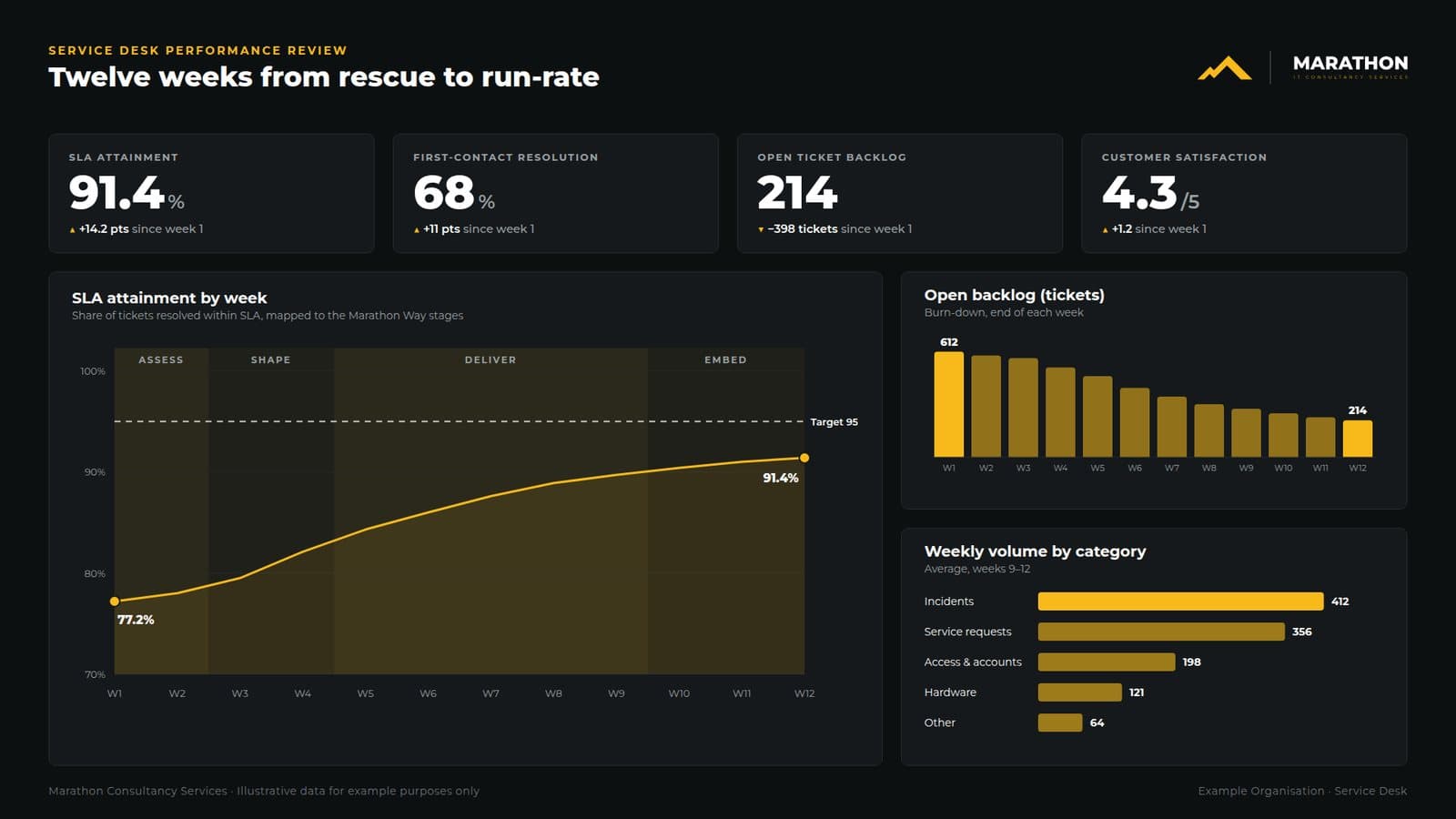
Task: Click the 'SLA ATTAINMENT' card label
Action: [124, 157]
